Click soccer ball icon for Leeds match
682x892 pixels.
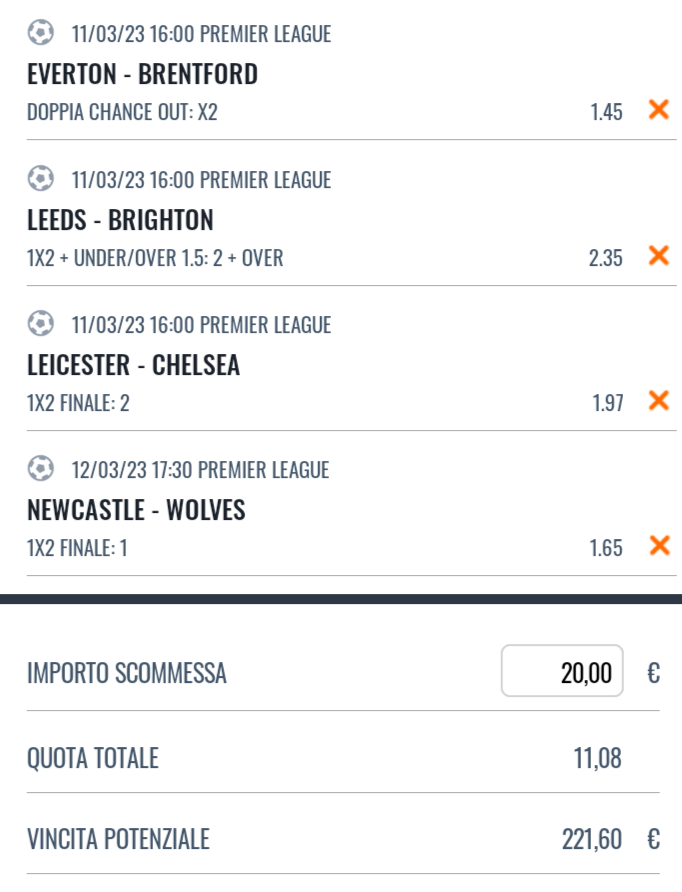click(x=40, y=179)
